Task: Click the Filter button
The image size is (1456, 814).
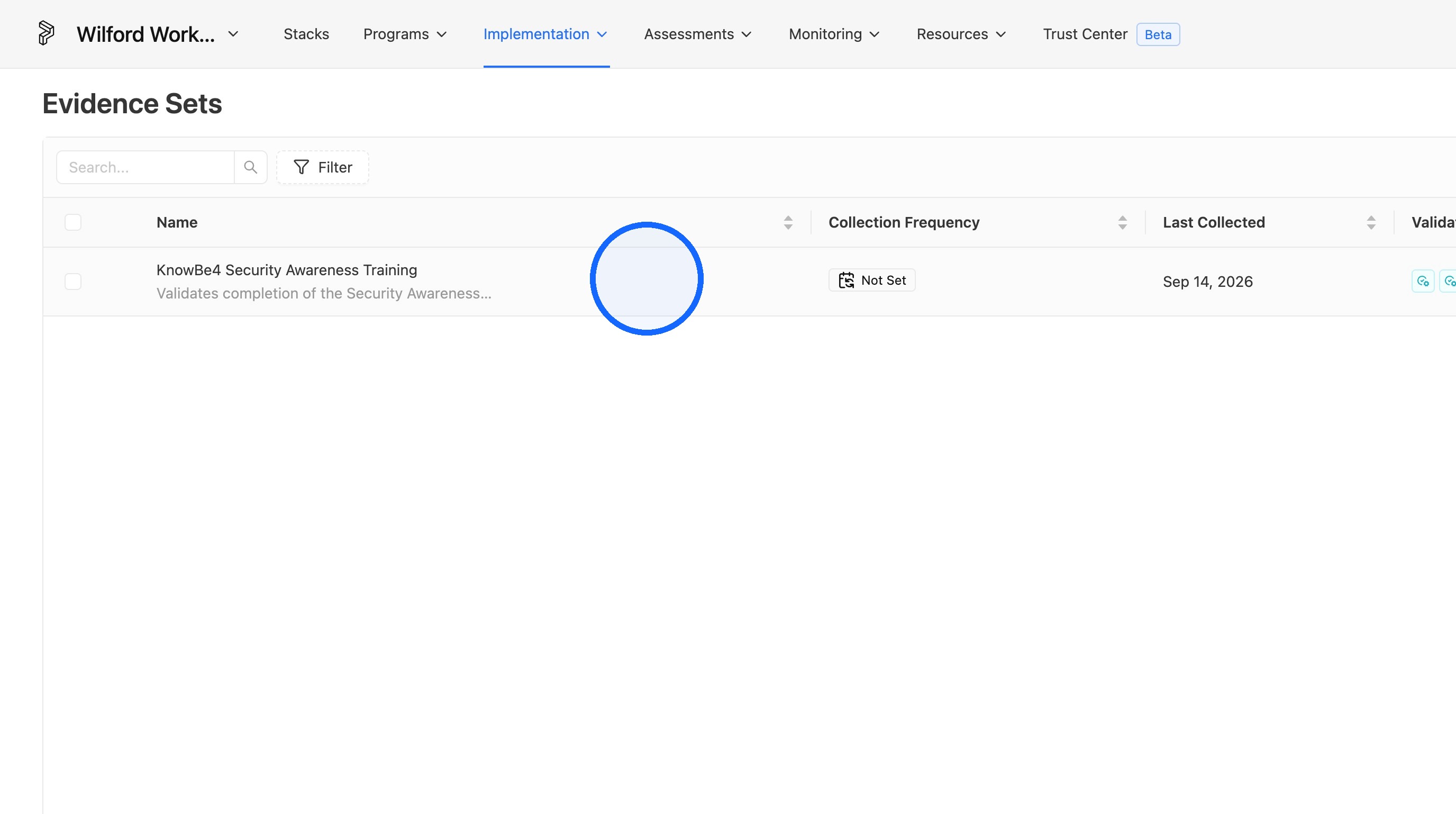Action: (323, 167)
